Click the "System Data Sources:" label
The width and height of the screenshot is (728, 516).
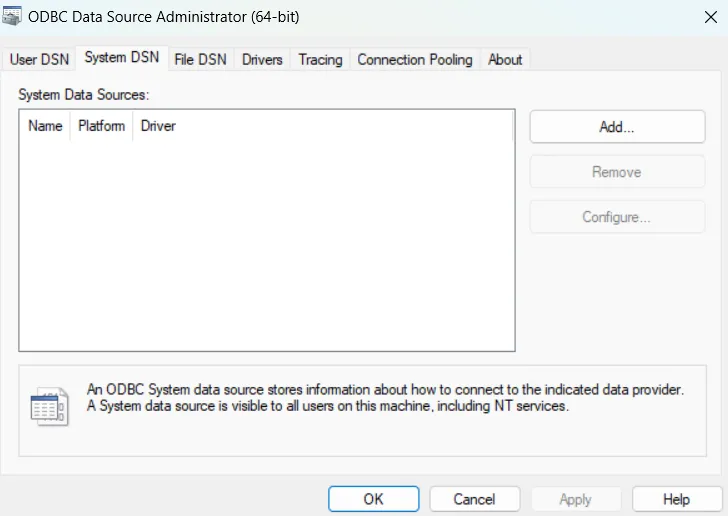tap(84, 95)
